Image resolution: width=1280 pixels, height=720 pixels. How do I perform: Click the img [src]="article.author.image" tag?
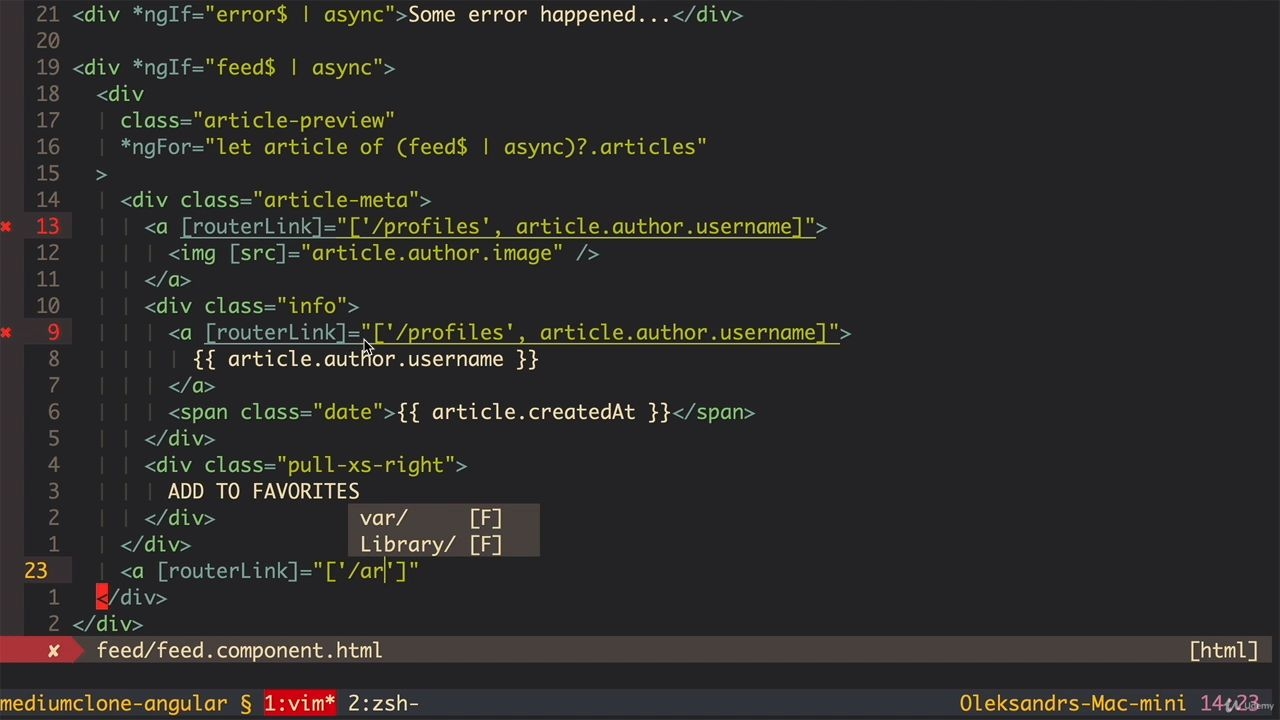click(384, 253)
